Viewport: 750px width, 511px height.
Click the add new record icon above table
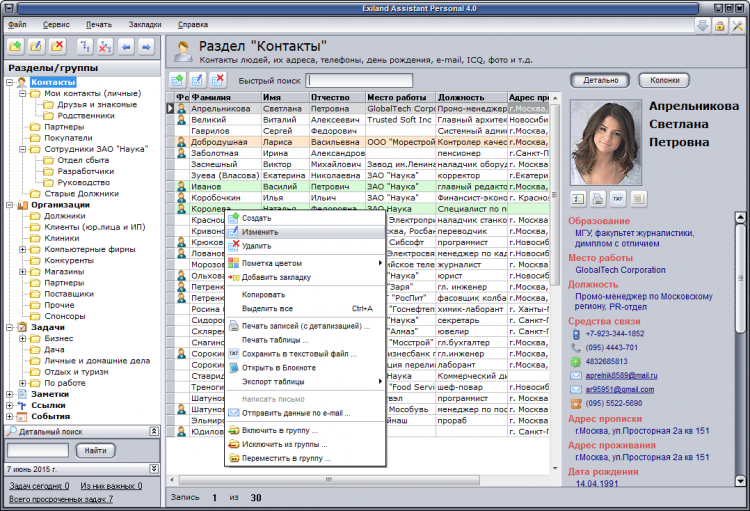[x=176, y=80]
